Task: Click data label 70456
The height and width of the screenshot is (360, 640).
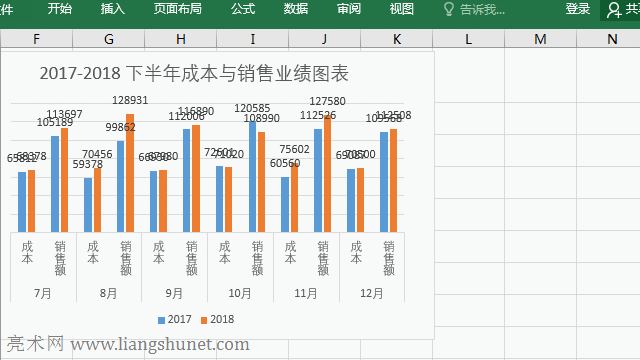Action: pyautogui.click(x=97, y=154)
